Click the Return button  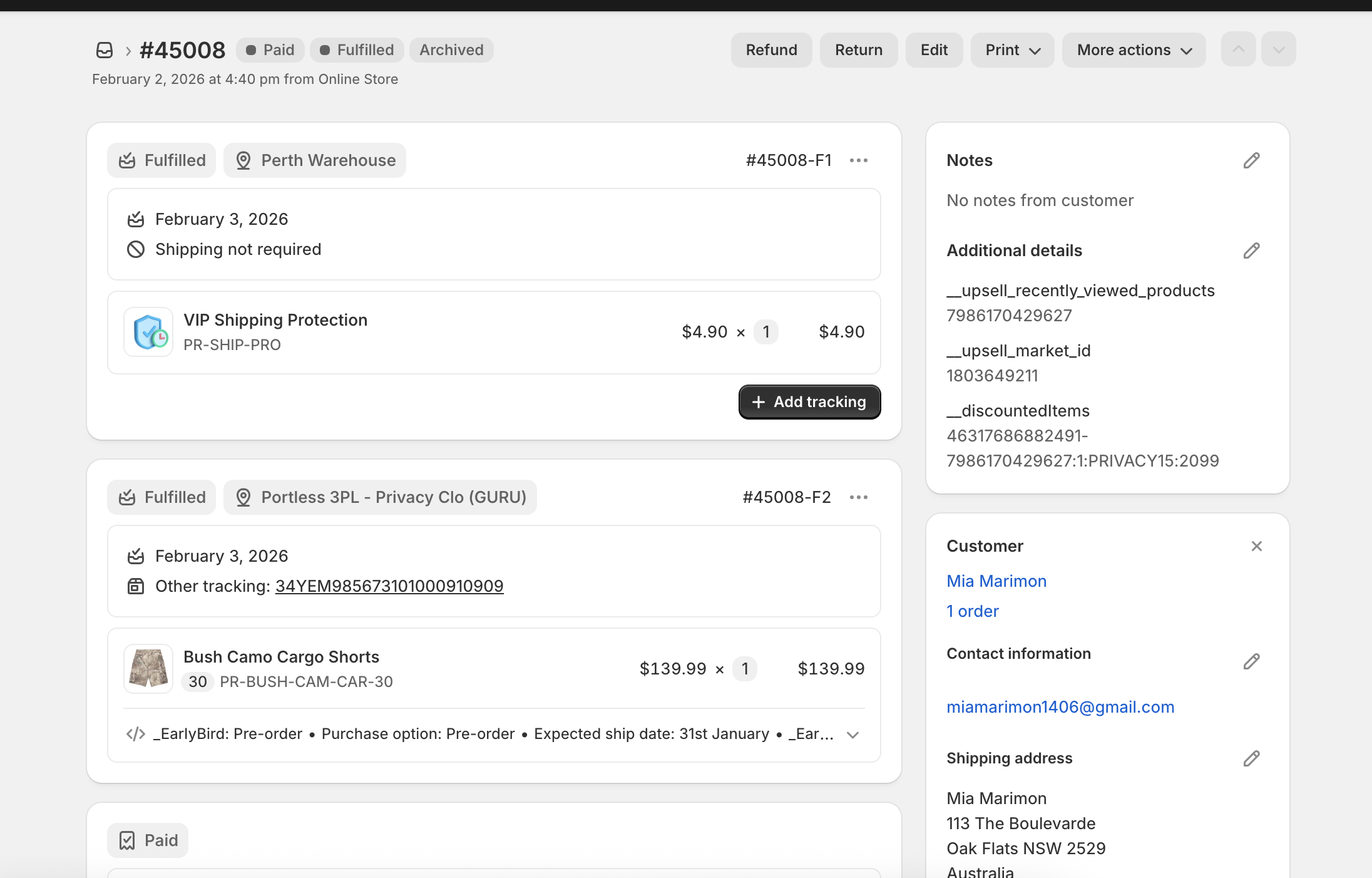(x=859, y=50)
